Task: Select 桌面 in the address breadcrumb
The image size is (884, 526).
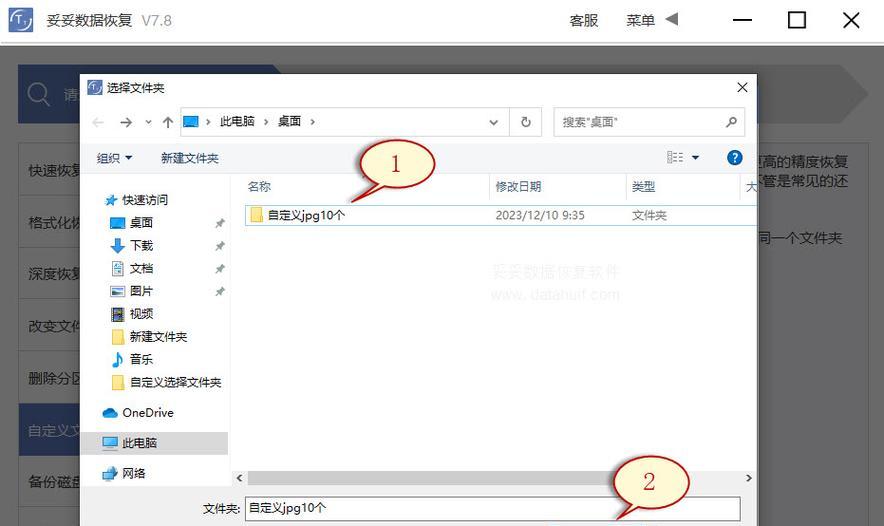Action: 289,121
